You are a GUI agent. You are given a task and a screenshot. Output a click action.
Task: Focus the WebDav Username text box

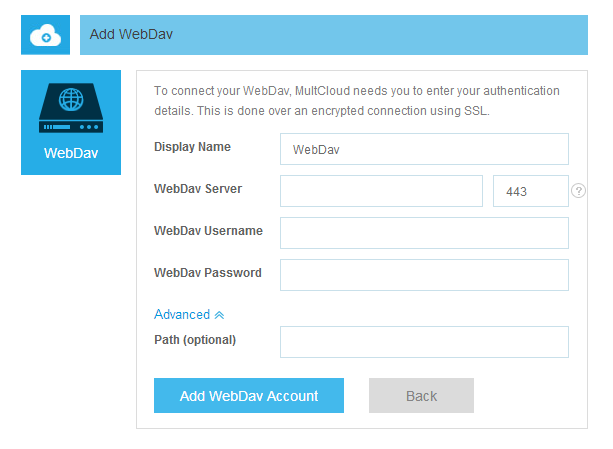coord(424,233)
